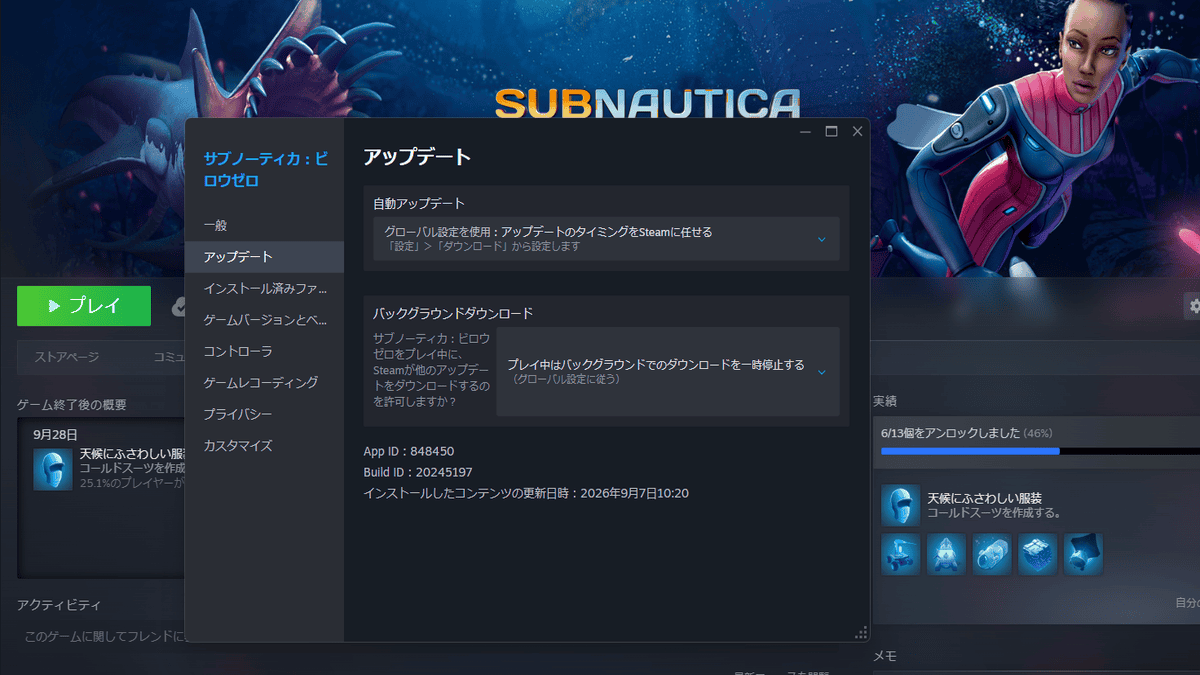Click the 6/13個をアンロックしました text
Image resolution: width=1200 pixels, height=675 pixels.
[x=950, y=433]
